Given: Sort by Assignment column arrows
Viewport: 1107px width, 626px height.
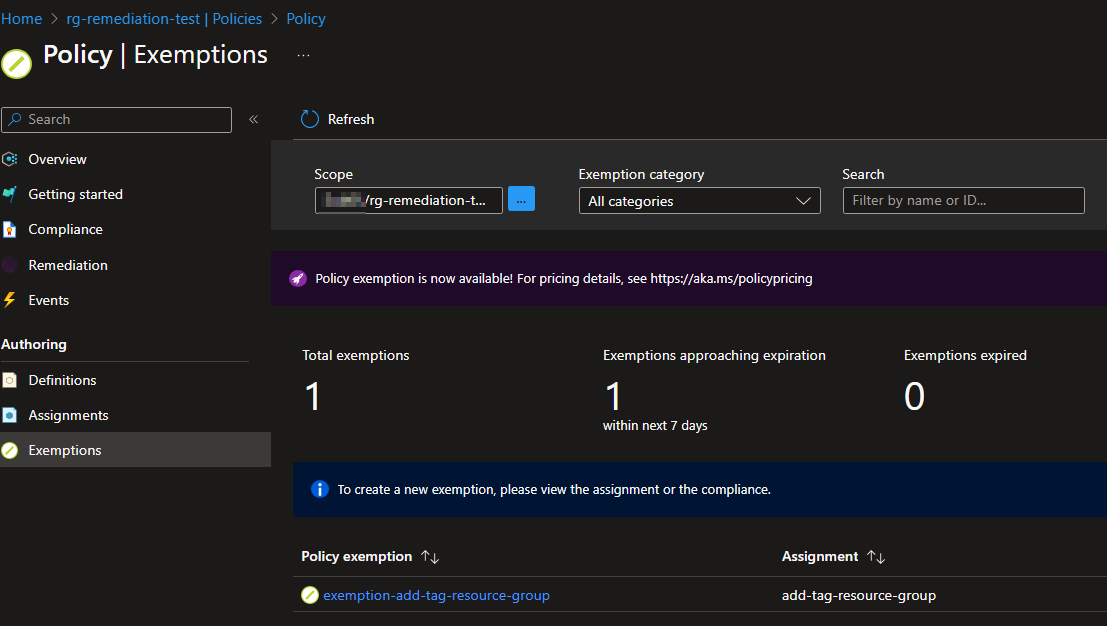Looking at the screenshot, I should (x=876, y=557).
